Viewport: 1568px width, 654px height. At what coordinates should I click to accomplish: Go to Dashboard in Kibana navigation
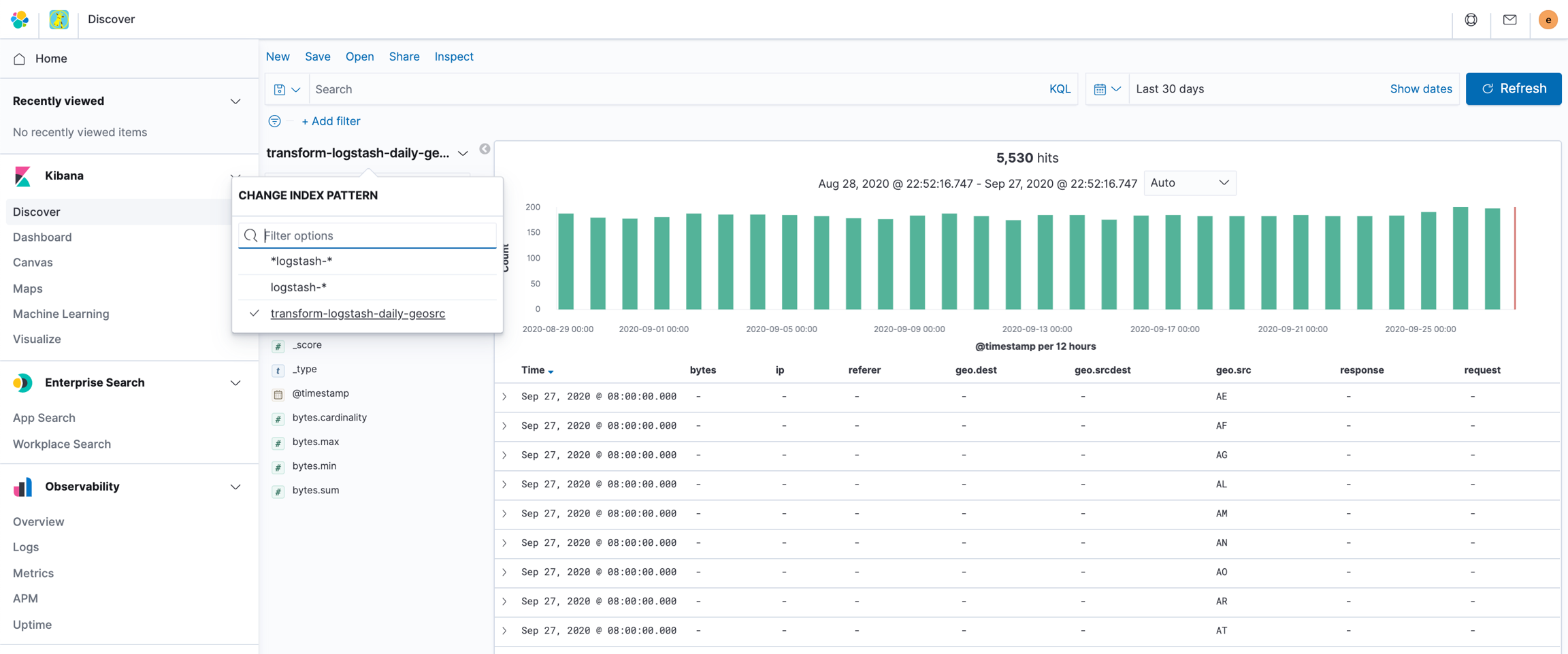click(x=42, y=237)
